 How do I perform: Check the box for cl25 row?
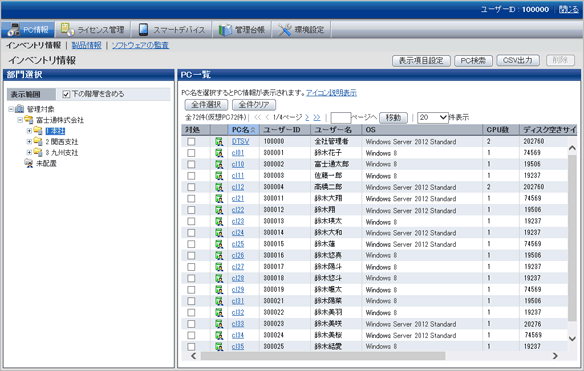[x=191, y=244]
